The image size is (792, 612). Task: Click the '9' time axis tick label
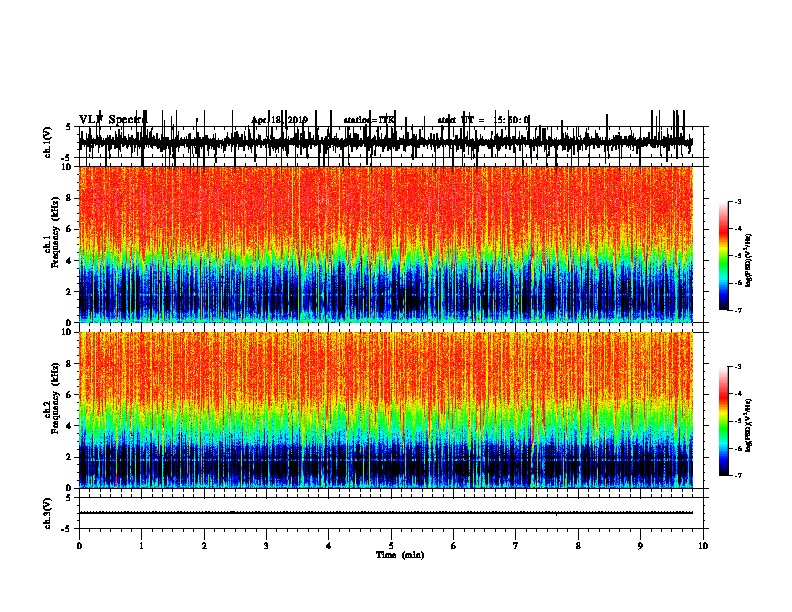pyautogui.click(x=640, y=546)
